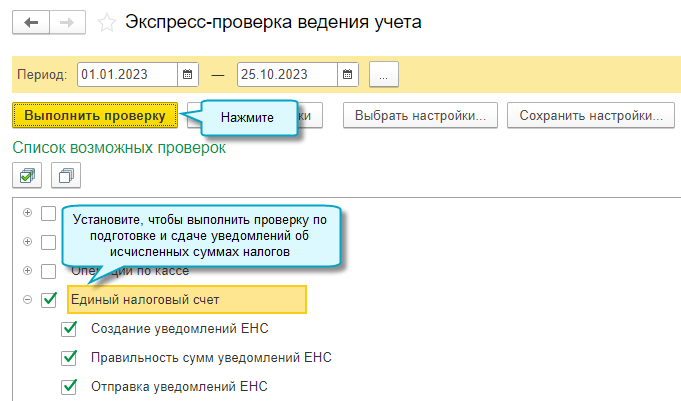Click Сохранить настройки button

coord(590,115)
